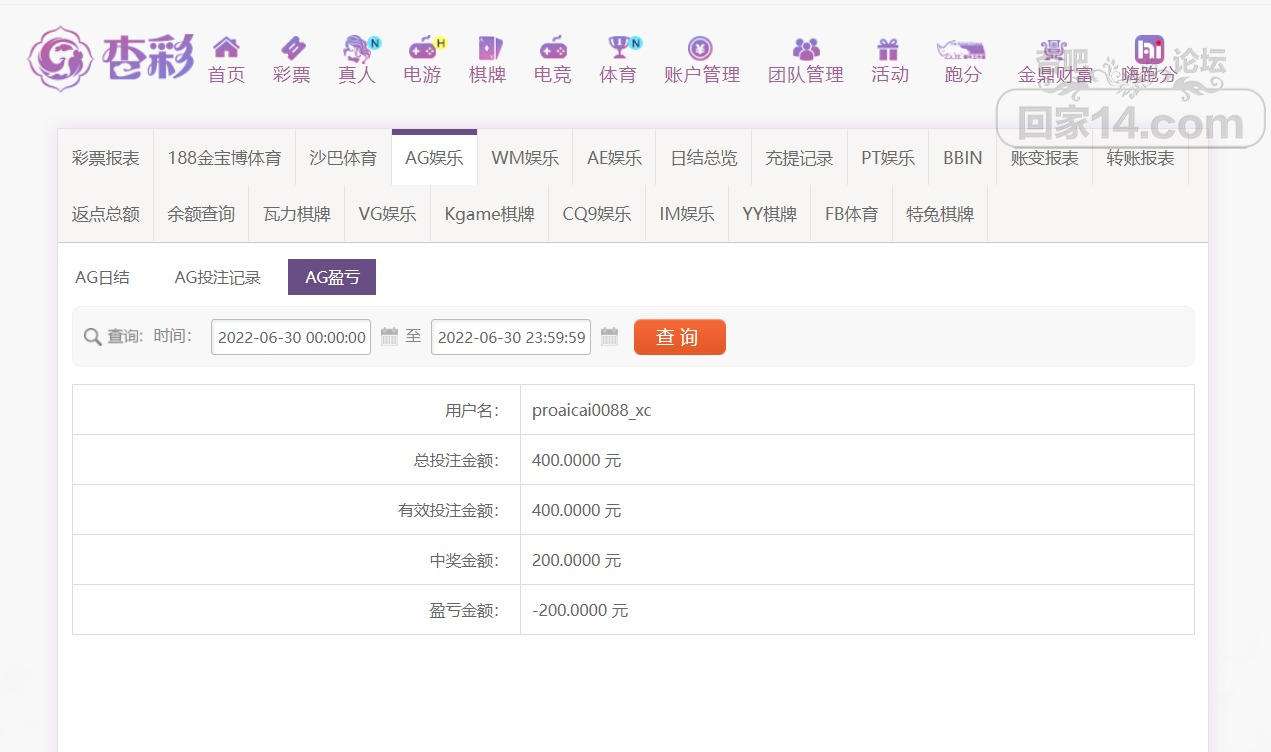Go to the 充提记录 tab
The height and width of the screenshot is (752, 1271).
tap(799, 158)
